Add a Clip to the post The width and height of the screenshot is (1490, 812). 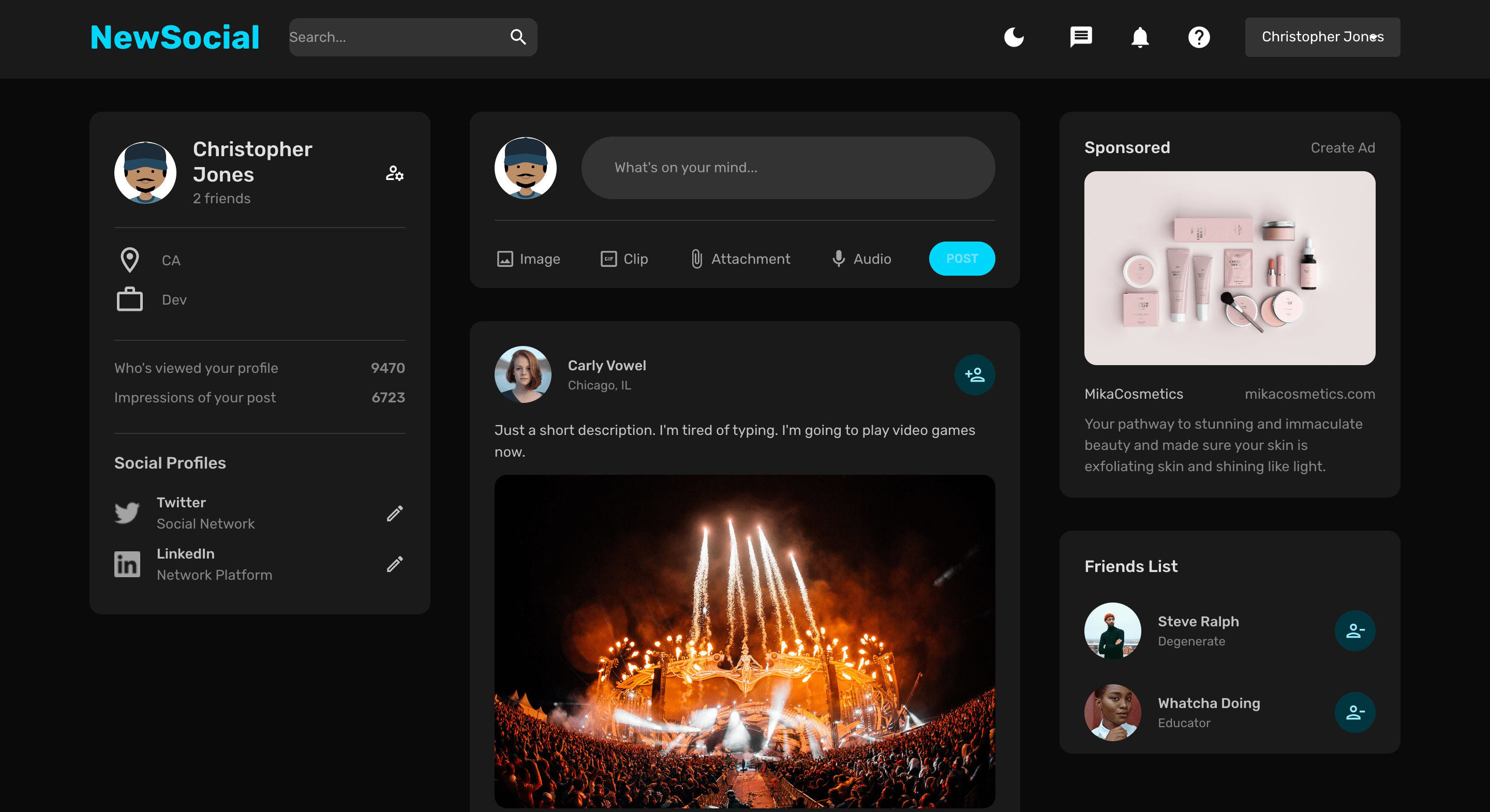coord(623,259)
